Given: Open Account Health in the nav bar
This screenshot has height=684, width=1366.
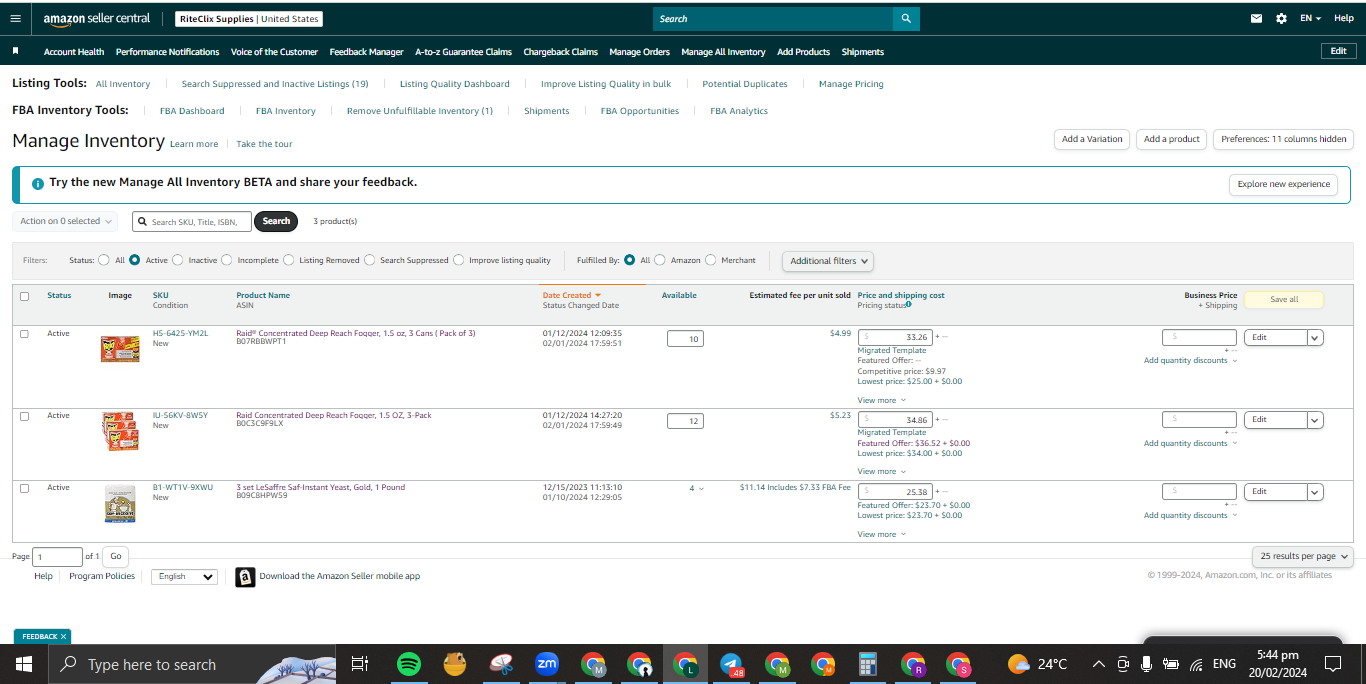Looking at the screenshot, I should [x=74, y=52].
